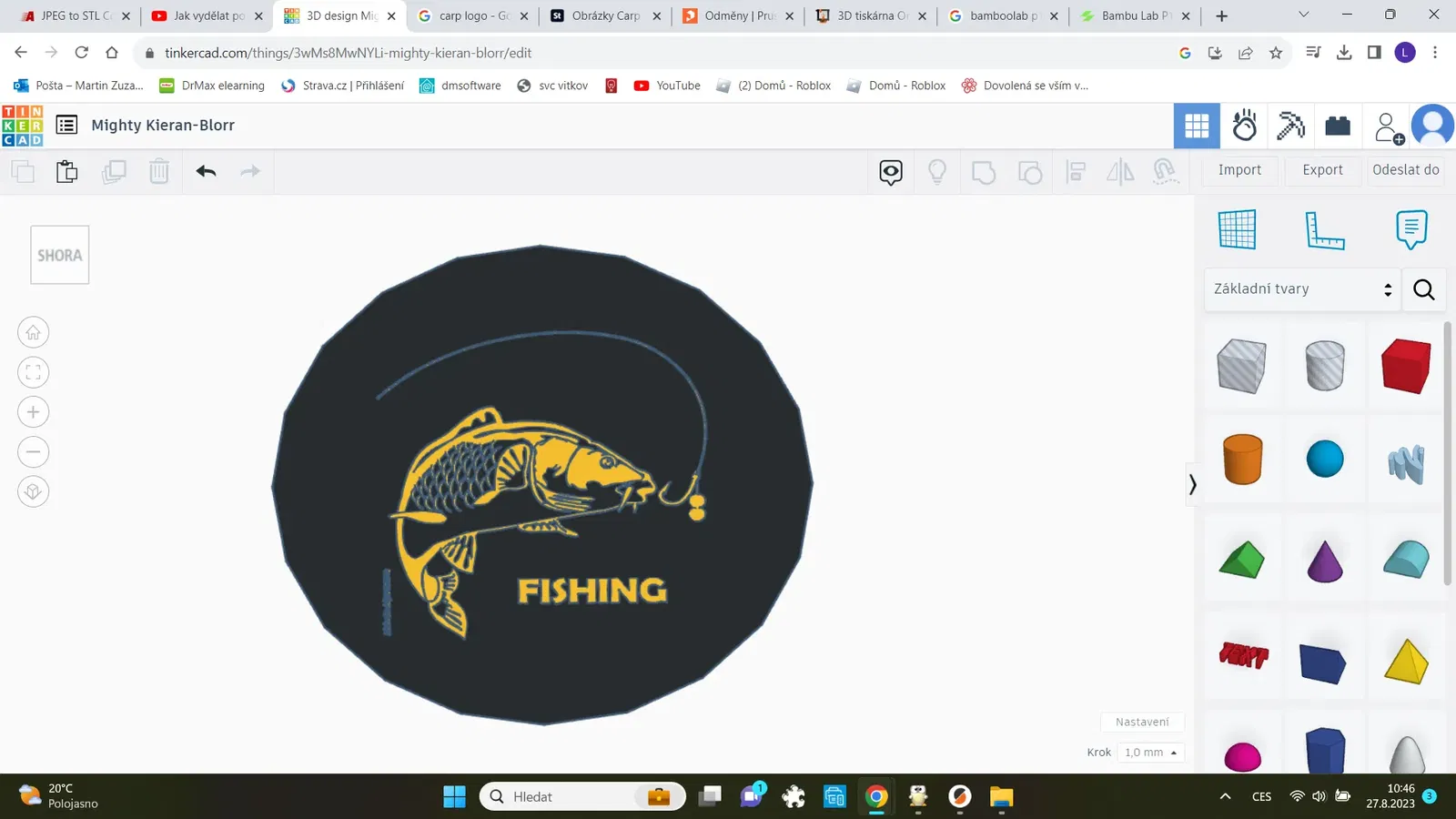Select the Notes tool
The height and width of the screenshot is (819, 1456).
pos(1411,229)
